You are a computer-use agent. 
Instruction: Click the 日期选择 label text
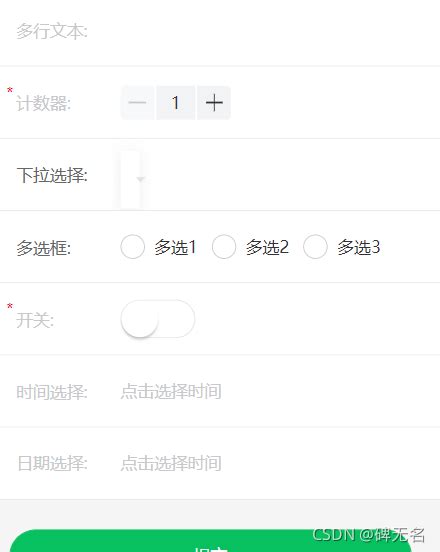[52, 463]
